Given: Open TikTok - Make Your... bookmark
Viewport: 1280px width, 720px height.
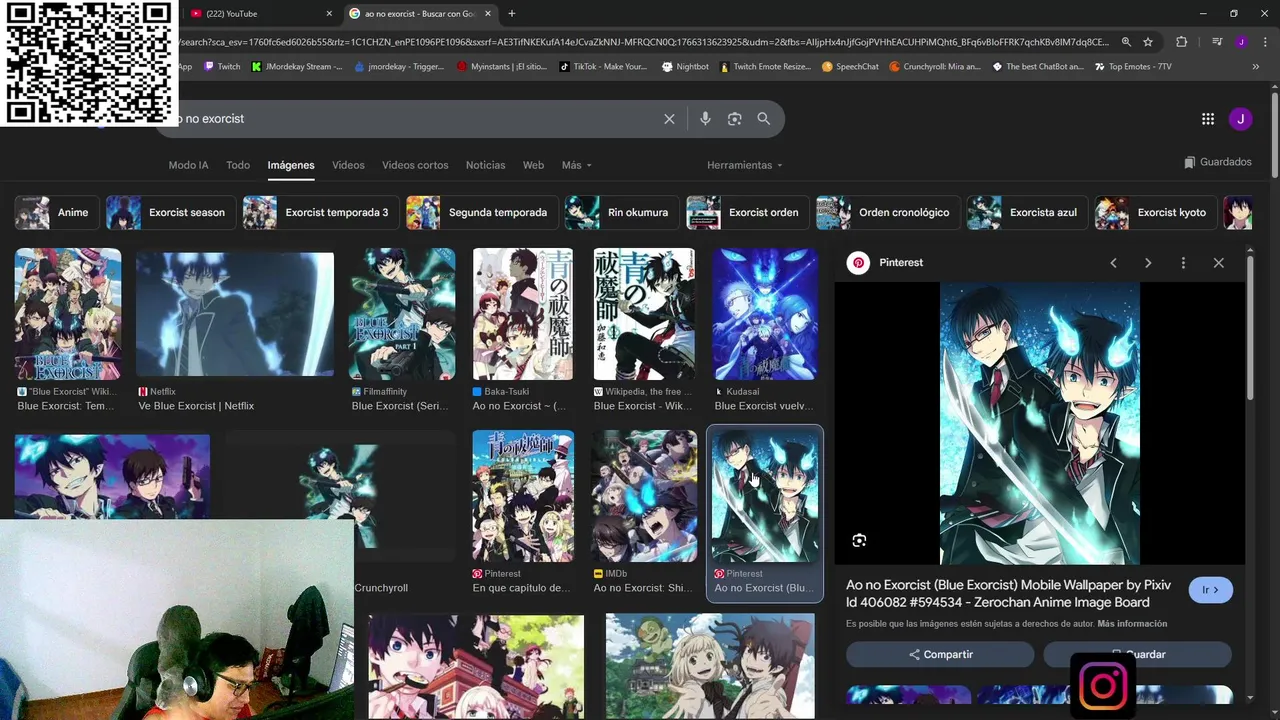Looking at the screenshot, I should pyautogui.click(x=603, y=67).
